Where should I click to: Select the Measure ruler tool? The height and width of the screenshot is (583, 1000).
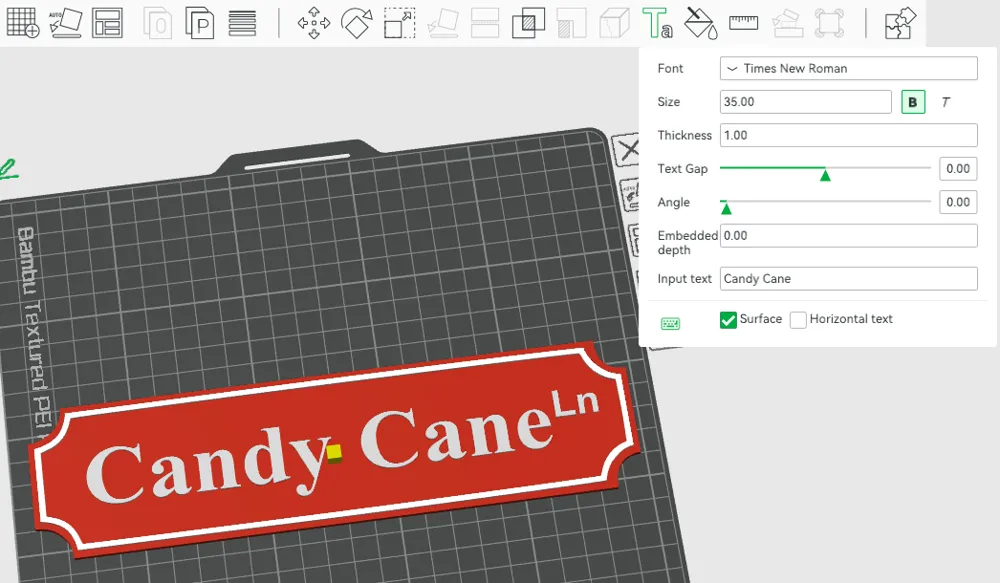tap(744, 23)
